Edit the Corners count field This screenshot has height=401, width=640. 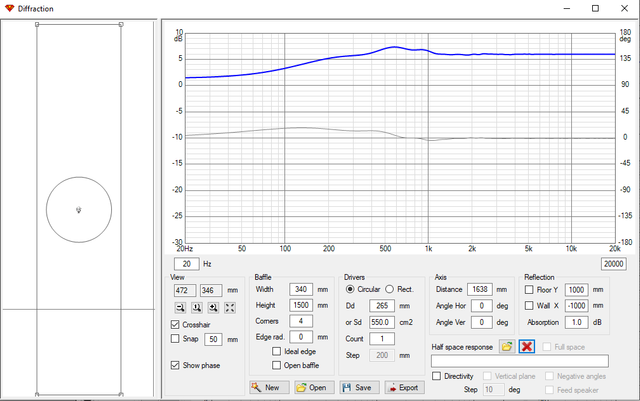pyautogui.click(x=301, y=321)
